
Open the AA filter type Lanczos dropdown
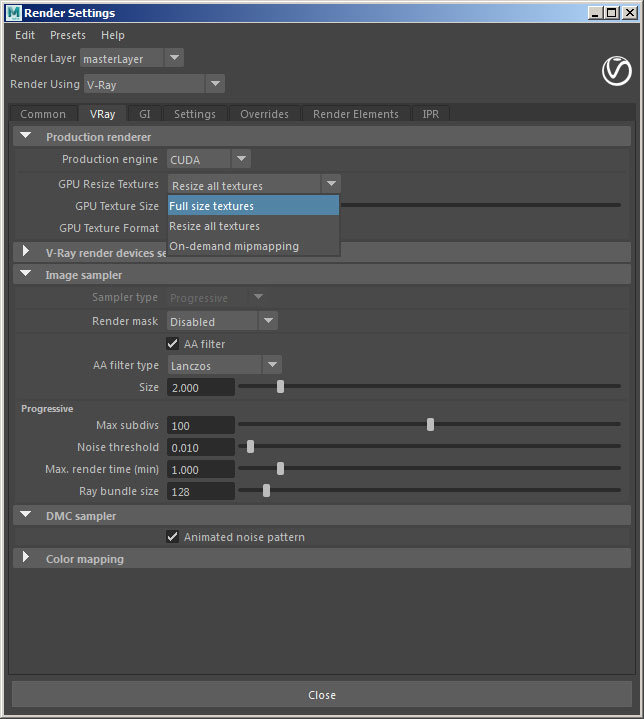tap(224, 365)
